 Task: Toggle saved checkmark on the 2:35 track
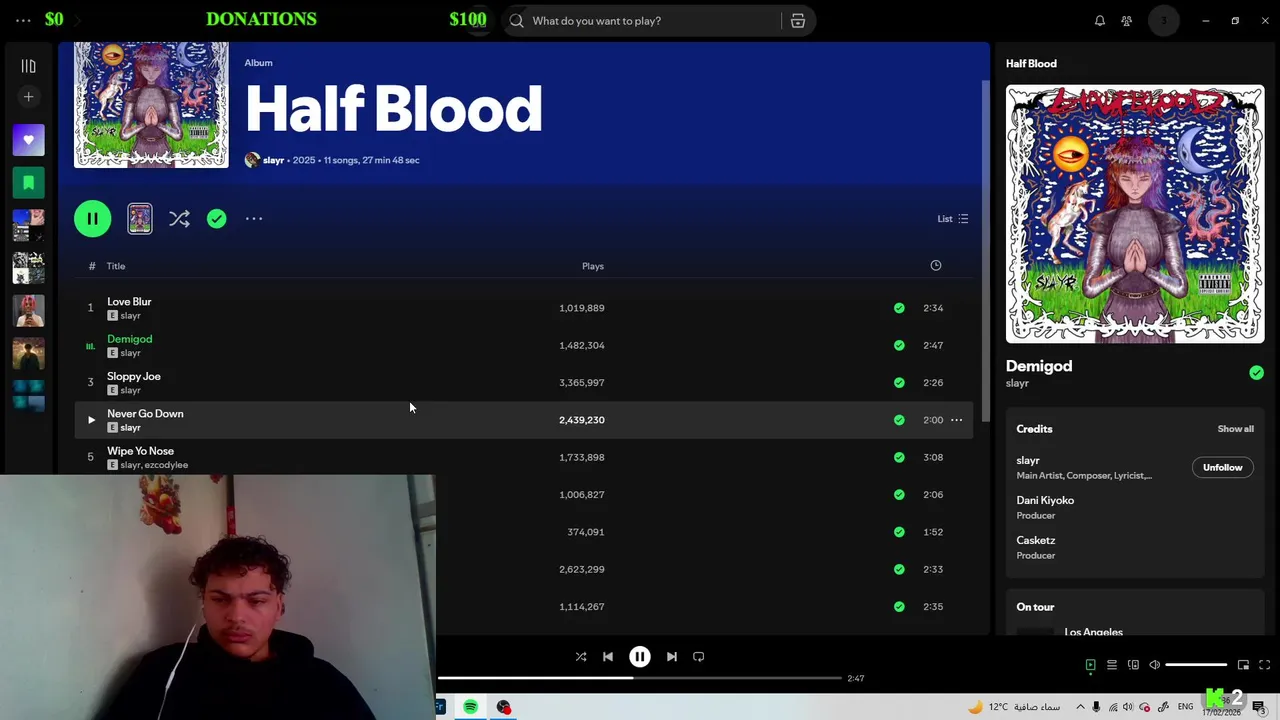[x=899, y=606]
